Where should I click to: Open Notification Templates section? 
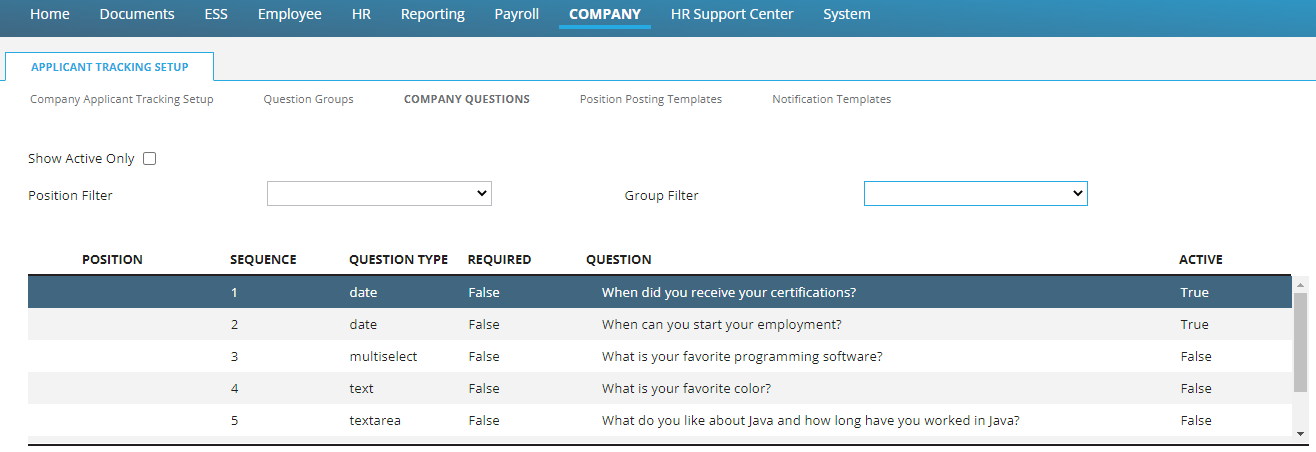(831, 99)
